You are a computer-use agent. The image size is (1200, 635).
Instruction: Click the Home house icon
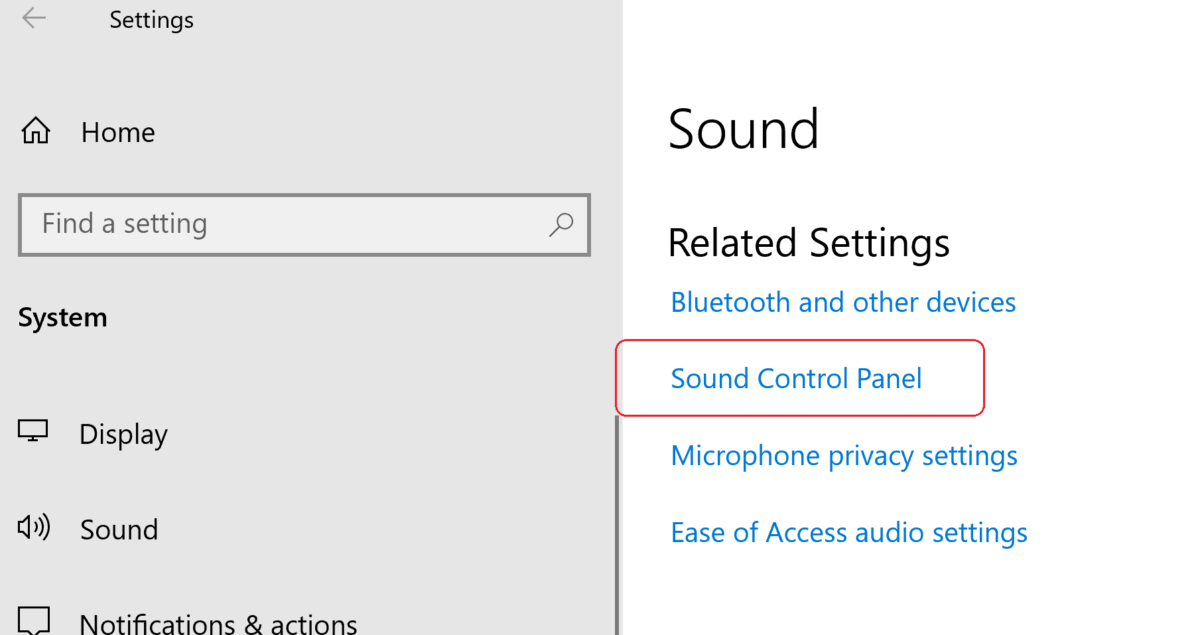[35, 130]
